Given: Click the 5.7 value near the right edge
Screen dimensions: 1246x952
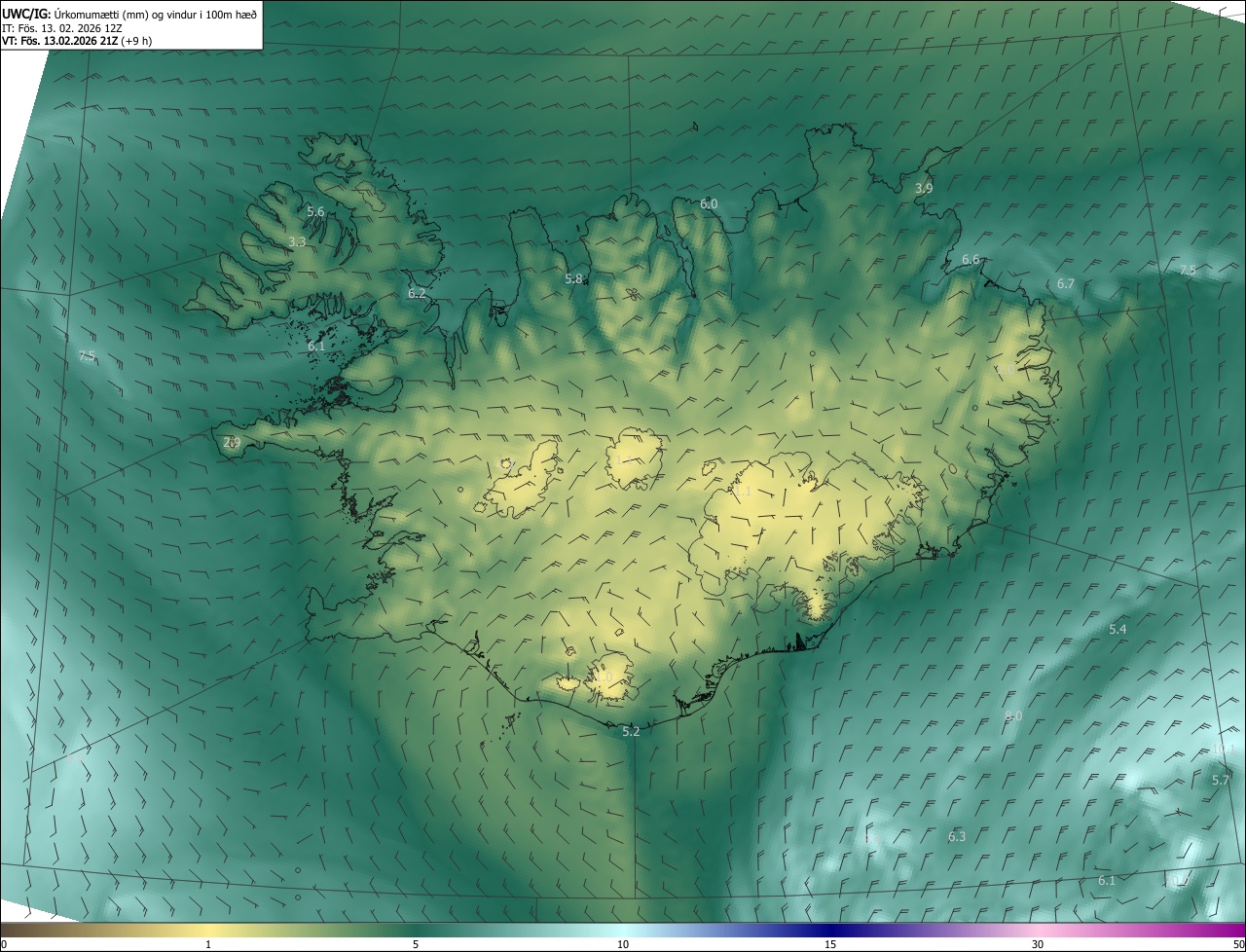Looking at the screenshot, I should 1221,780.
